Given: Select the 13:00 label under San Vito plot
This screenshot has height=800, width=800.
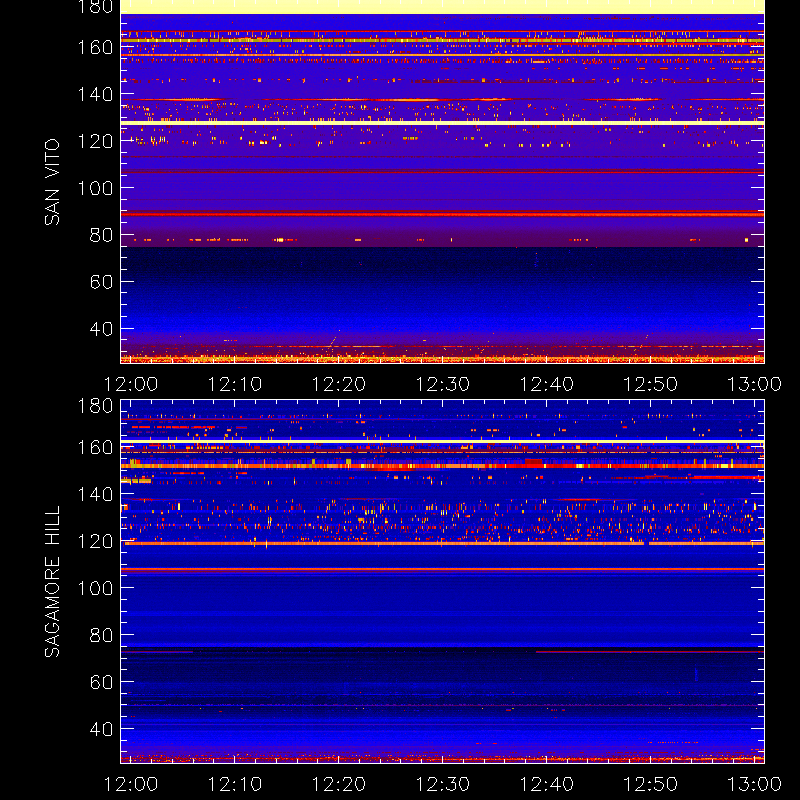Looking at the screenshot, I should pos(754,384).
